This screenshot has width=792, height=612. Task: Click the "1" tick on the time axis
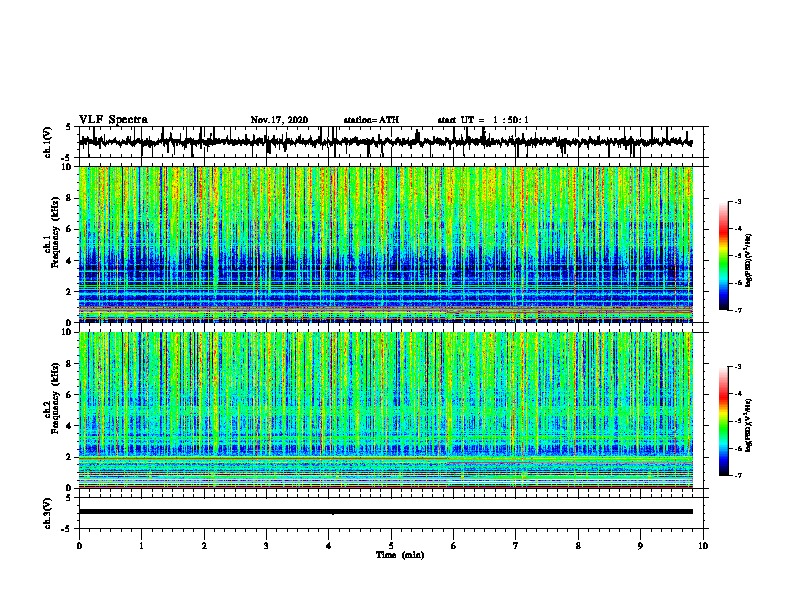click(x=141, y=546)
